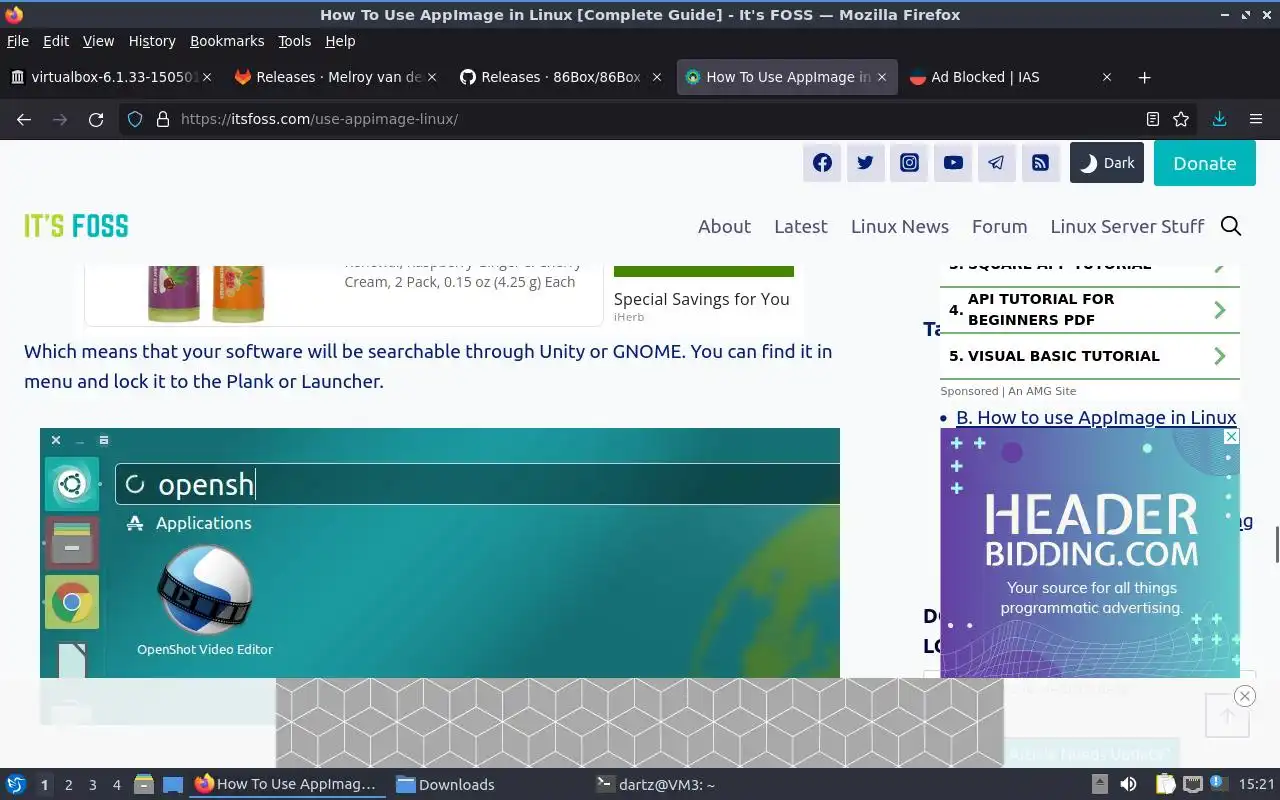
Task: Open the RSS feed icon
Action: coord(1040,163)
